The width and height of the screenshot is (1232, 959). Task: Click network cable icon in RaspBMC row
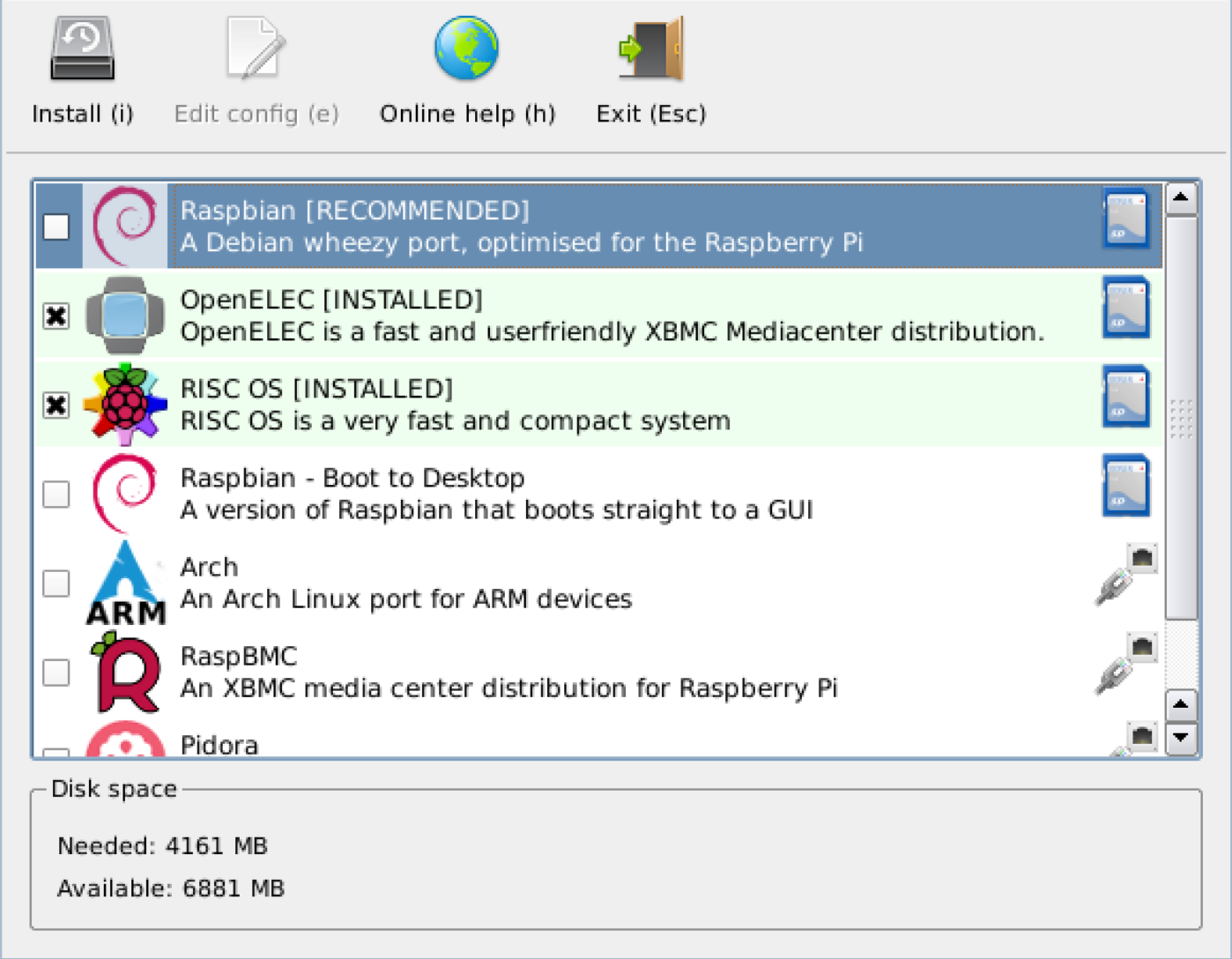(1126, 664)
